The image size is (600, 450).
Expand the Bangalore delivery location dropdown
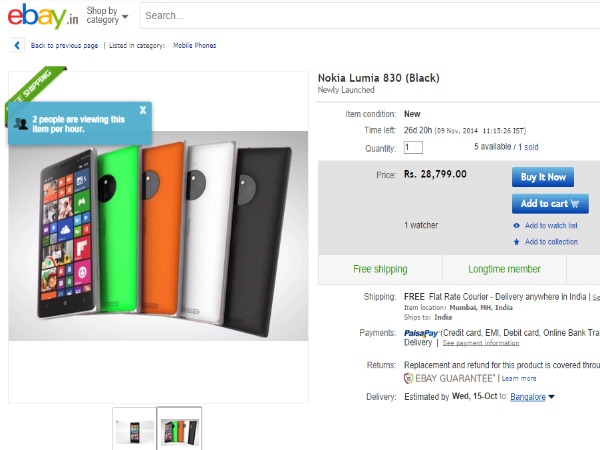[551, 397]
